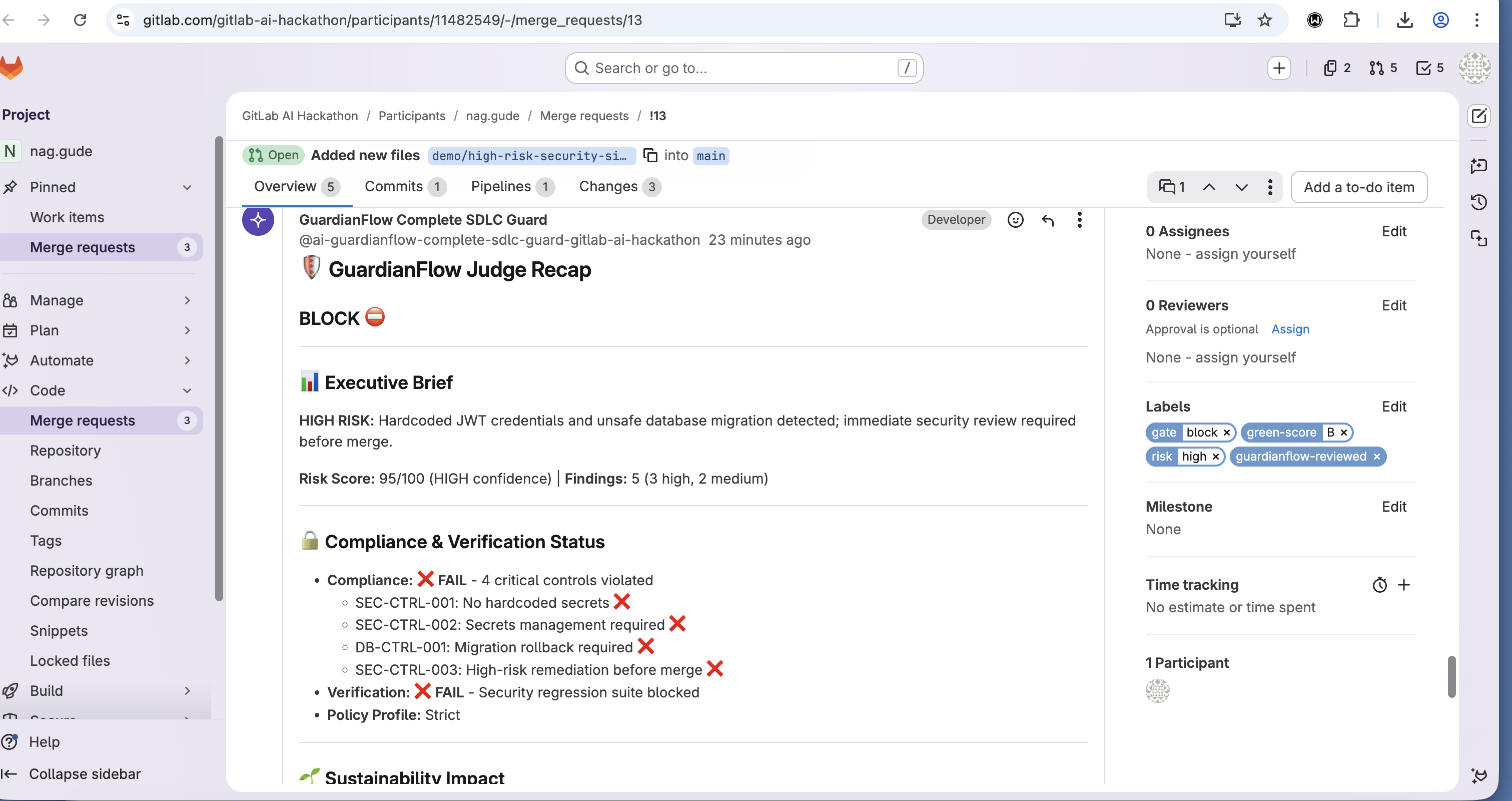Copy source branch name icon

(x=650, y=155)
